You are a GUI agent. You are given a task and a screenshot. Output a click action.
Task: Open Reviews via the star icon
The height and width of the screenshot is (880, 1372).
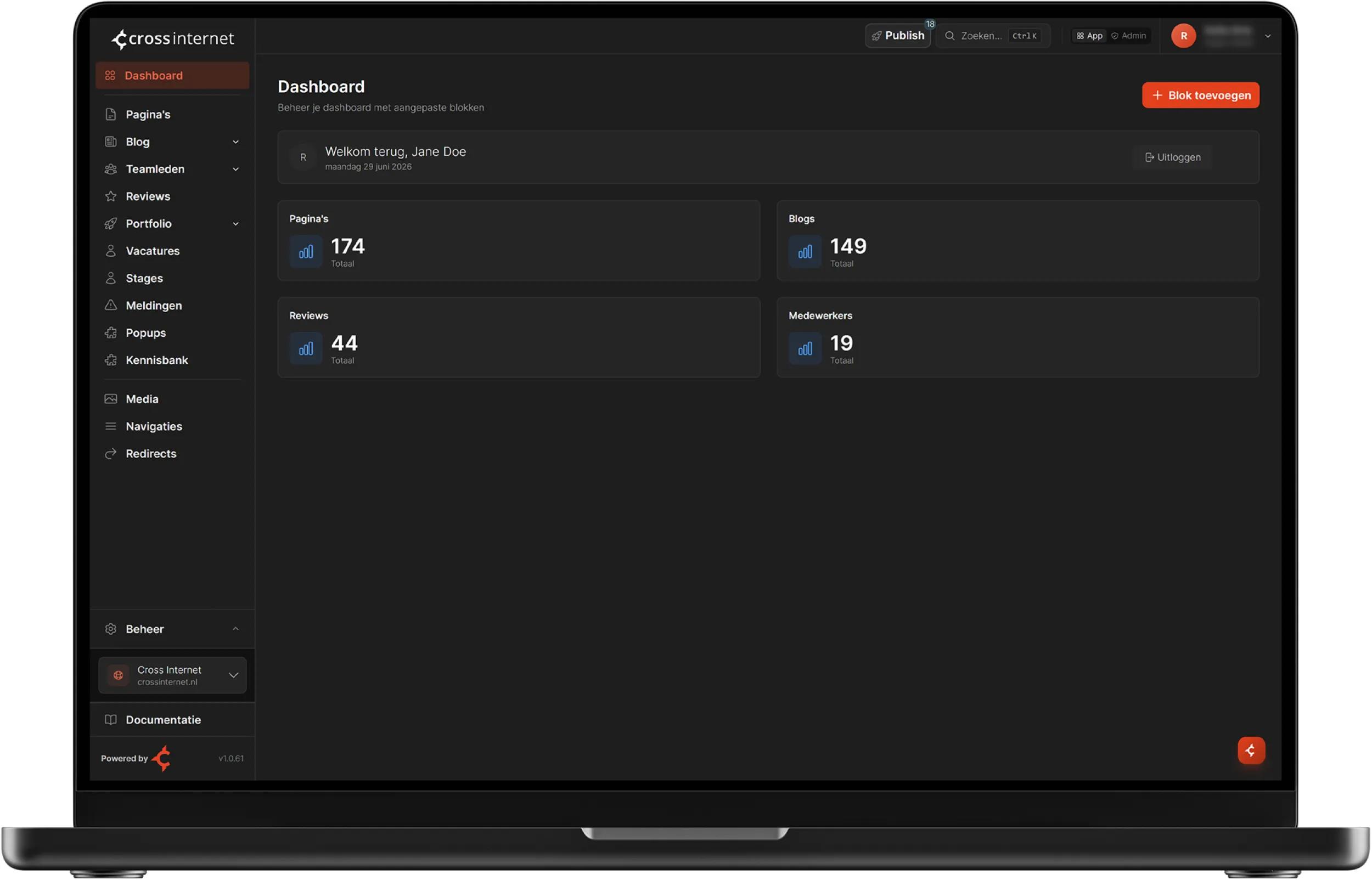(x=111, y=196)
